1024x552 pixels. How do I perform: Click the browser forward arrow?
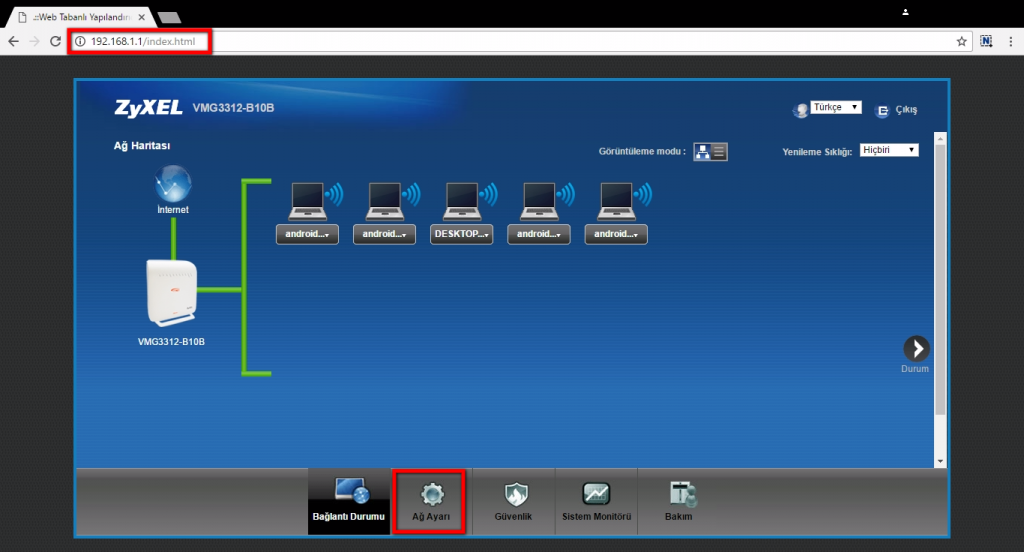[35, 41]
